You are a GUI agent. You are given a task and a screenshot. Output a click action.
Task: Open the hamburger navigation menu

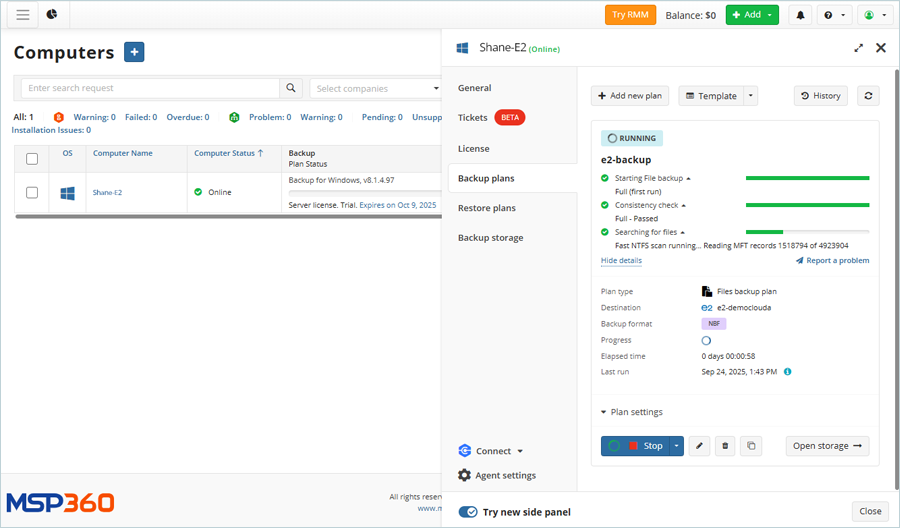22,15
